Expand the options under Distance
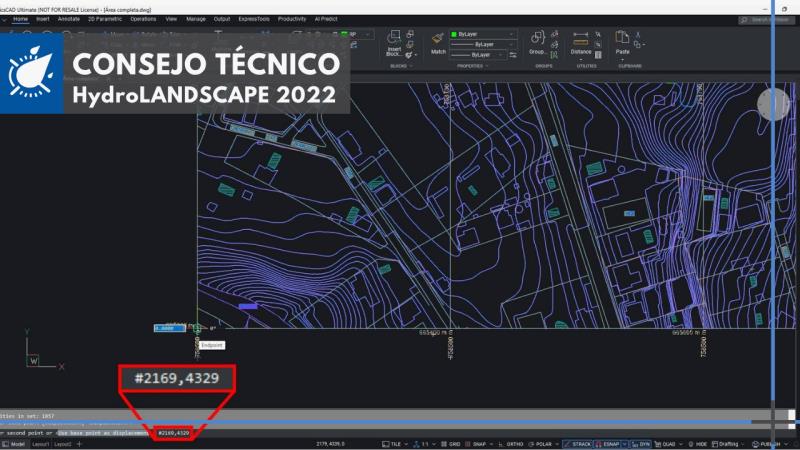The image size is (800, 450). tap(581, 59)
